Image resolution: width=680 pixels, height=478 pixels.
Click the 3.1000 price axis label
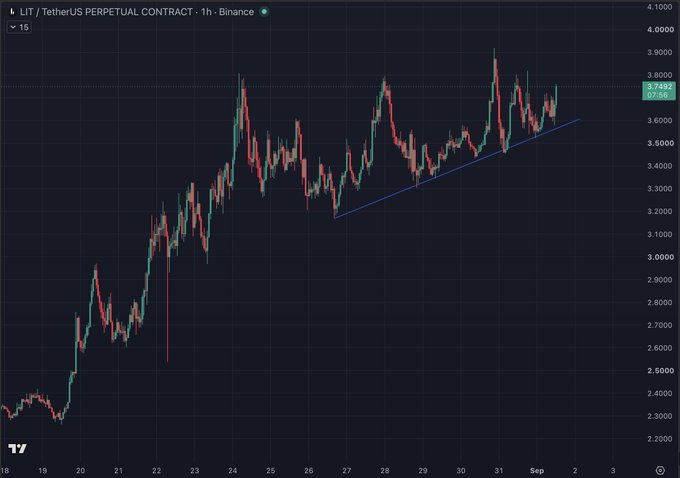pyautogui.click(x=660, y=234)
